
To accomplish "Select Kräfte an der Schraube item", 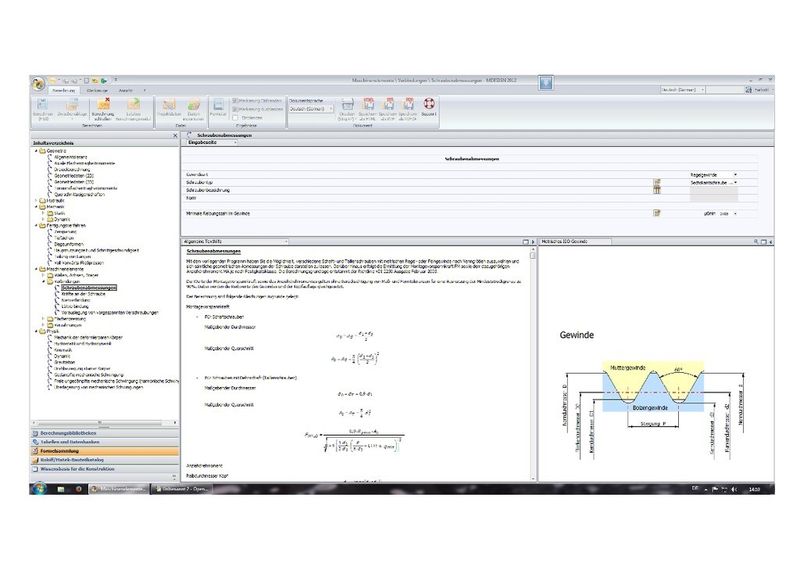I will pyautogui.click(x=83, y=294).
